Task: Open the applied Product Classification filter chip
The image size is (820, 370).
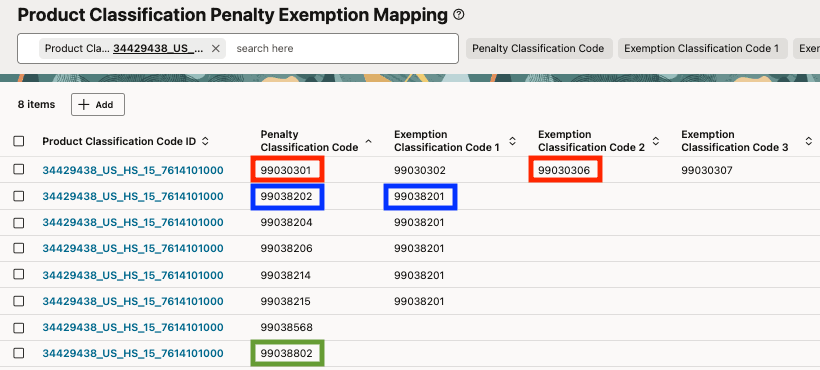Action: pos(124,49)
